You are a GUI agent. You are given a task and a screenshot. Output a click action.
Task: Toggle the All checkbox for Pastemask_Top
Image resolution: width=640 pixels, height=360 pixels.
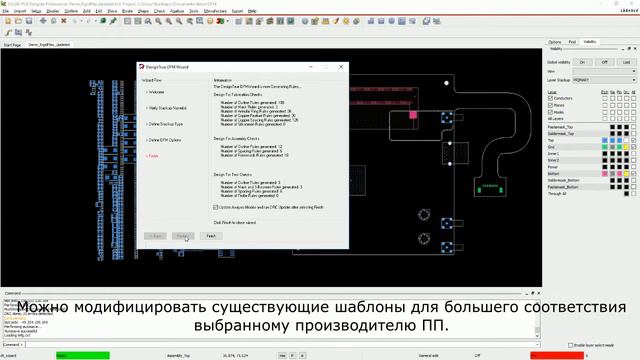coord(633,127)
